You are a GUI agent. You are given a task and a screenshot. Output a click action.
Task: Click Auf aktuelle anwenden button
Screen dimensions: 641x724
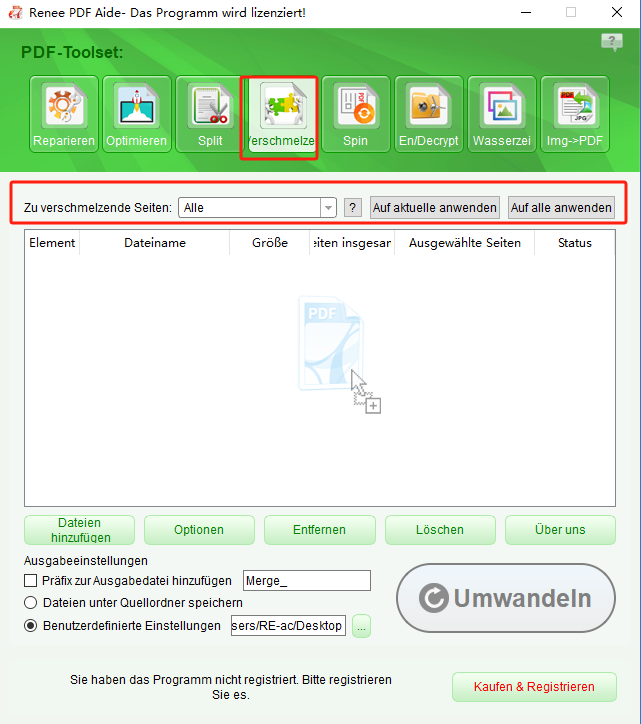coord(435,208)
